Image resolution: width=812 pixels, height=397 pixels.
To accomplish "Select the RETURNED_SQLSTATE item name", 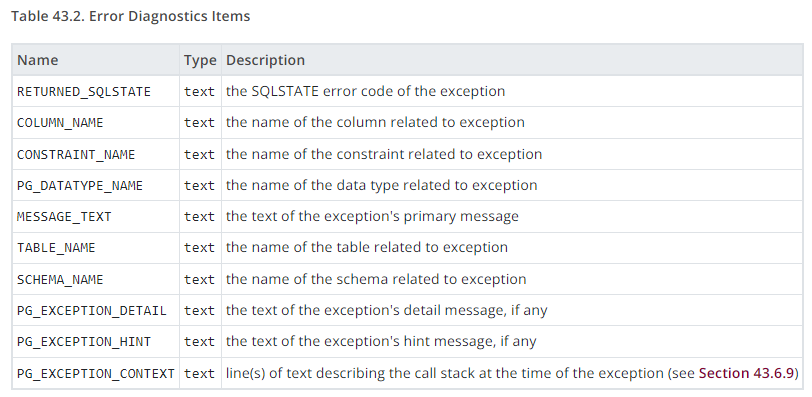I will [x=84, y=92].
